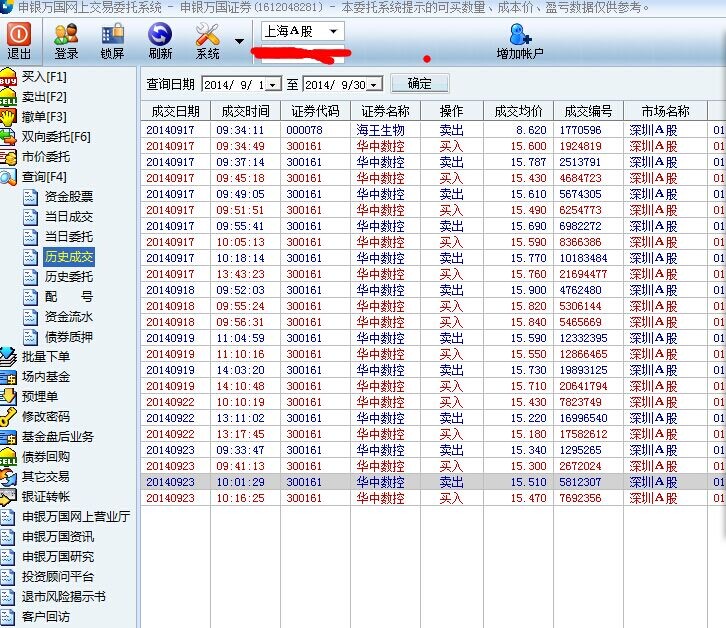Expand the 上海A股 market dropdown
Viewport: 726px width, 628px height.
pyautogui.click(x=333, y=31)
